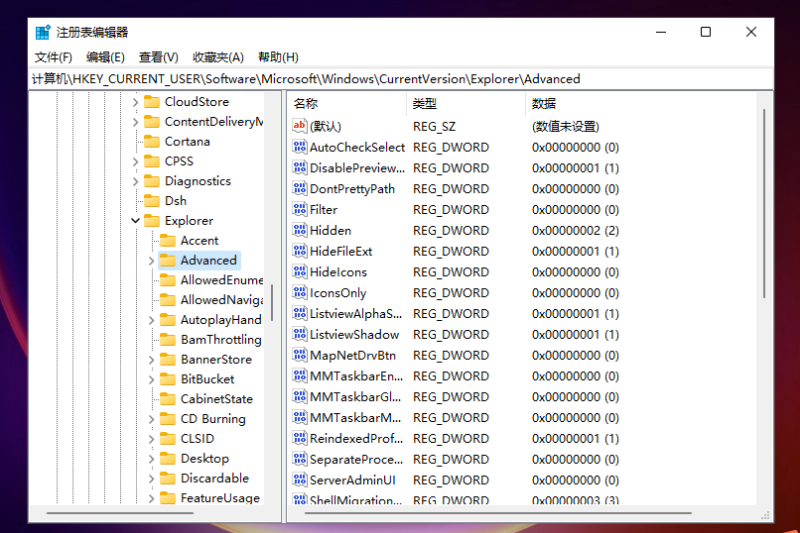Open the 编辑(E) menu

pos(105,57)
